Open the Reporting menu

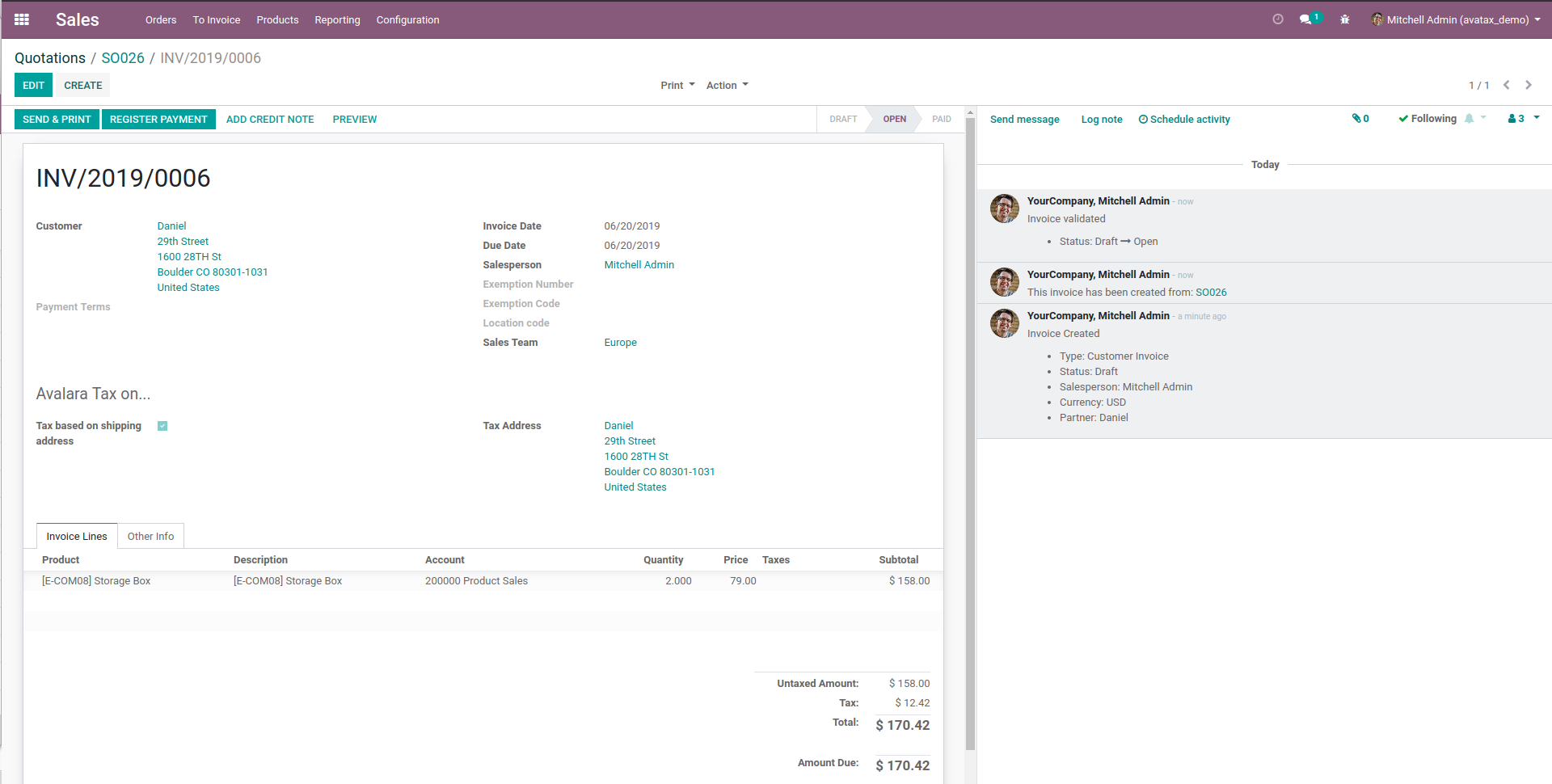[337, 19]
